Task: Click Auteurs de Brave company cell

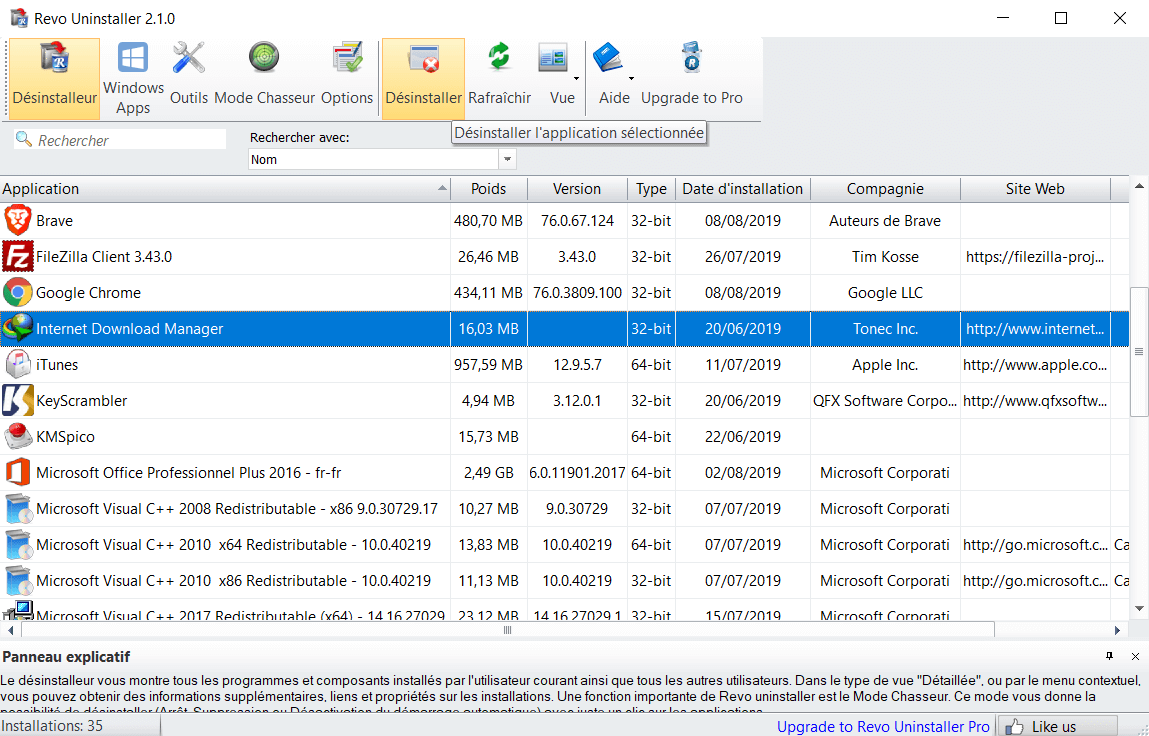Action: click(x=885, y=221)
